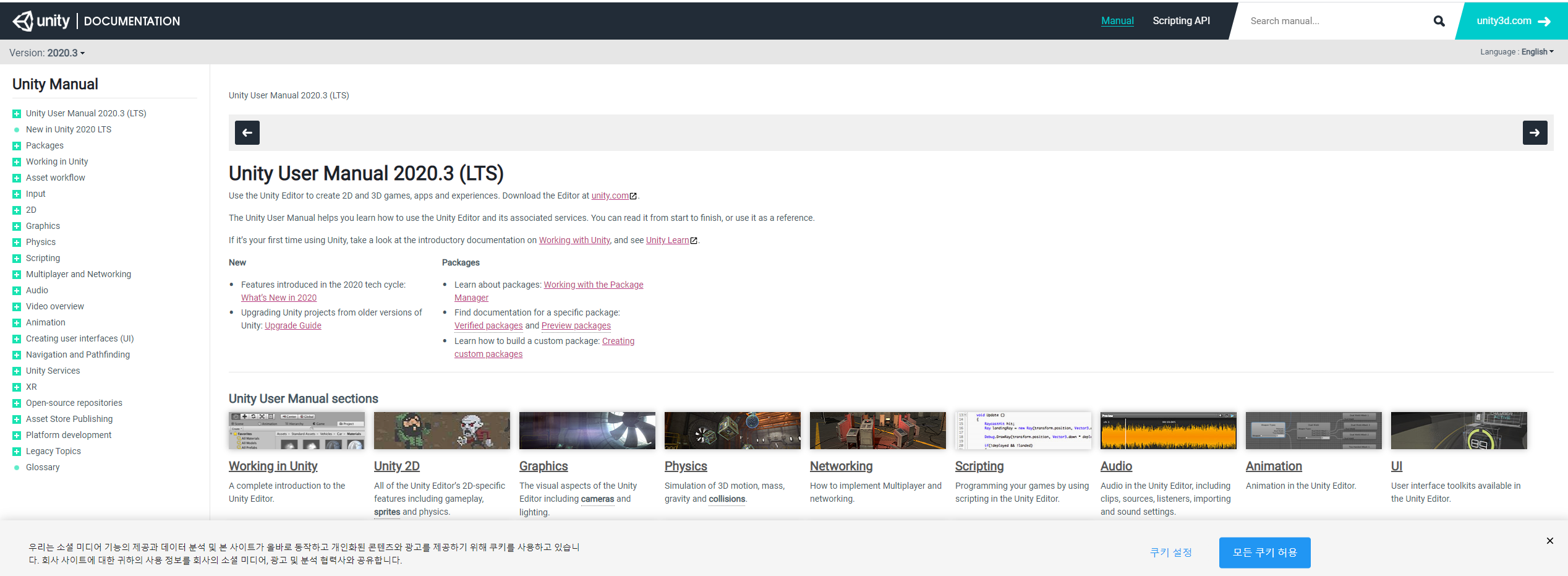Expand sidebar Graphics plus icon
Viewport: 1568px width, 576px height.
pyautogui.click(x=17, y=226)
